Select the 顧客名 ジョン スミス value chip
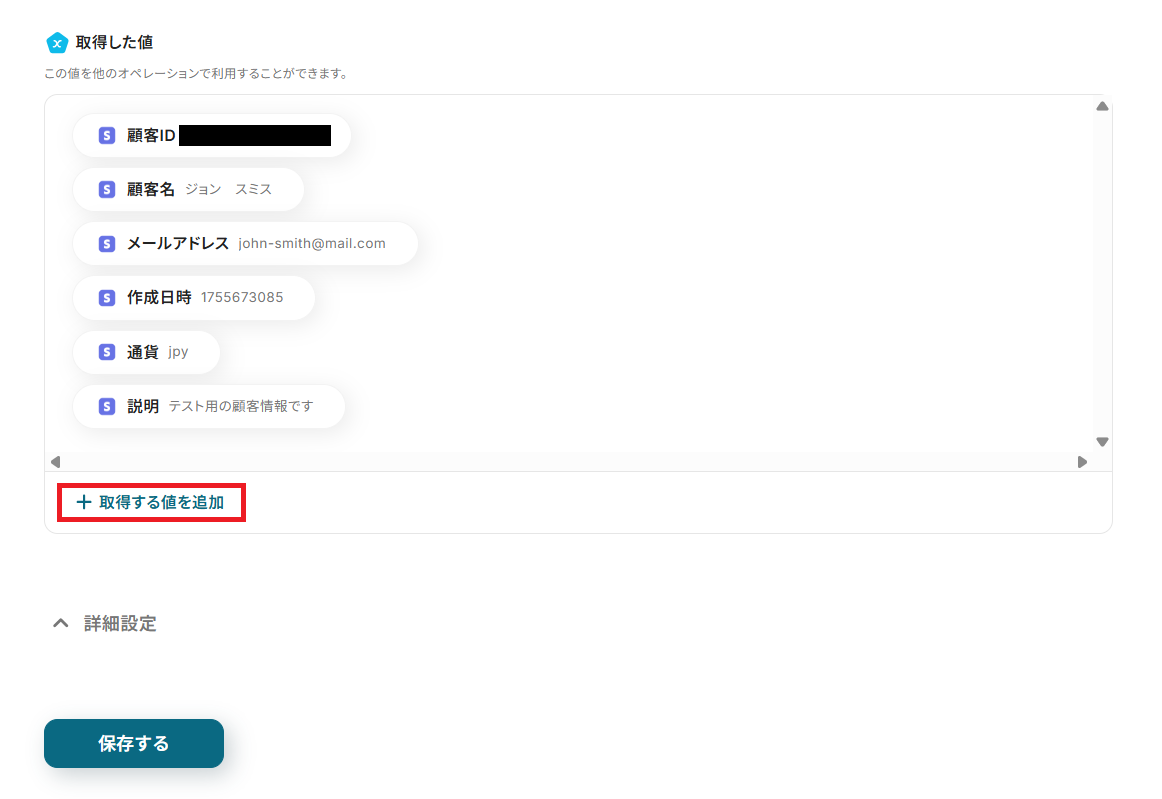The image size is (1162, 799). 188,190
